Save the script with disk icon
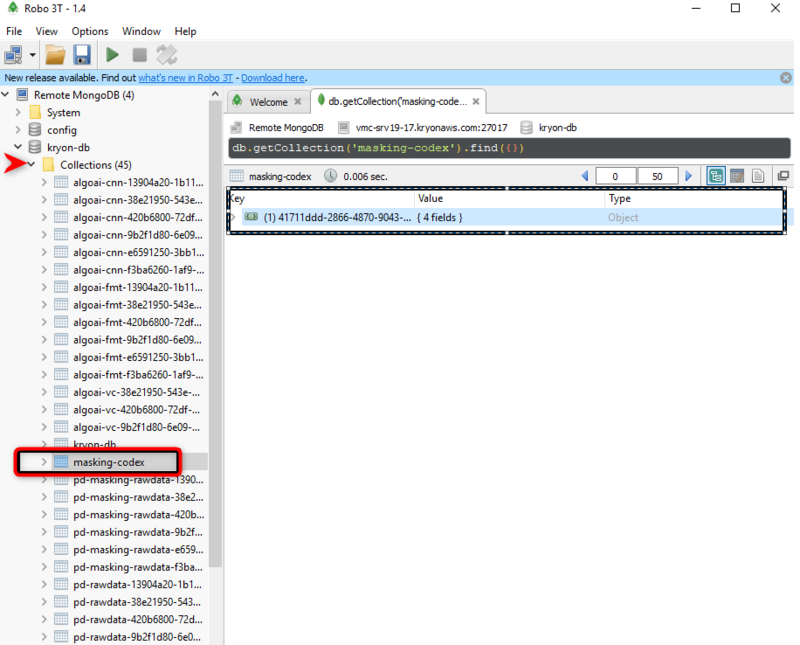Image resolution: width=800 pixels, height=645 pixels. [x=82, y=55]
